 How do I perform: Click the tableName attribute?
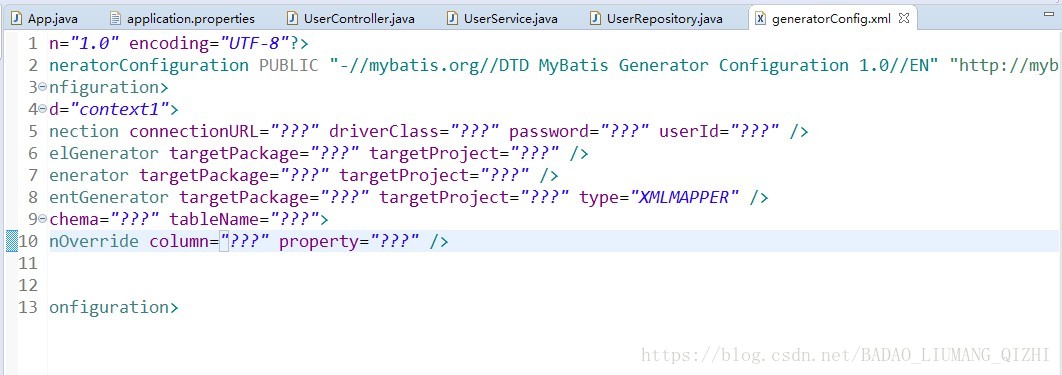click(x=215, y=219)
